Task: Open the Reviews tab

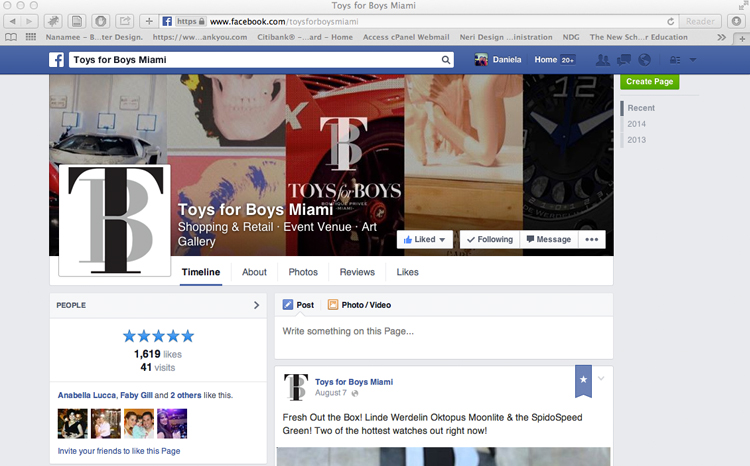Action: pos(357,272)
